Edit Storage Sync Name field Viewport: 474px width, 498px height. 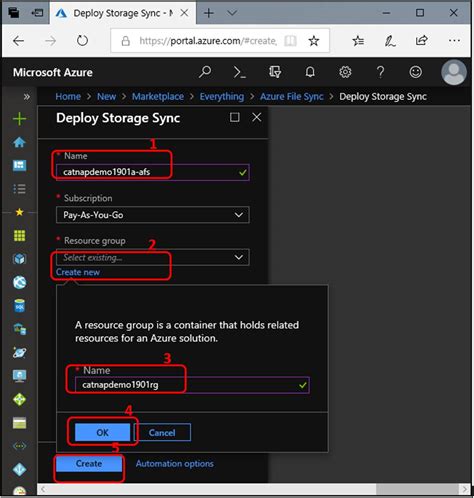pyautogui.click(x=153, y=172)
